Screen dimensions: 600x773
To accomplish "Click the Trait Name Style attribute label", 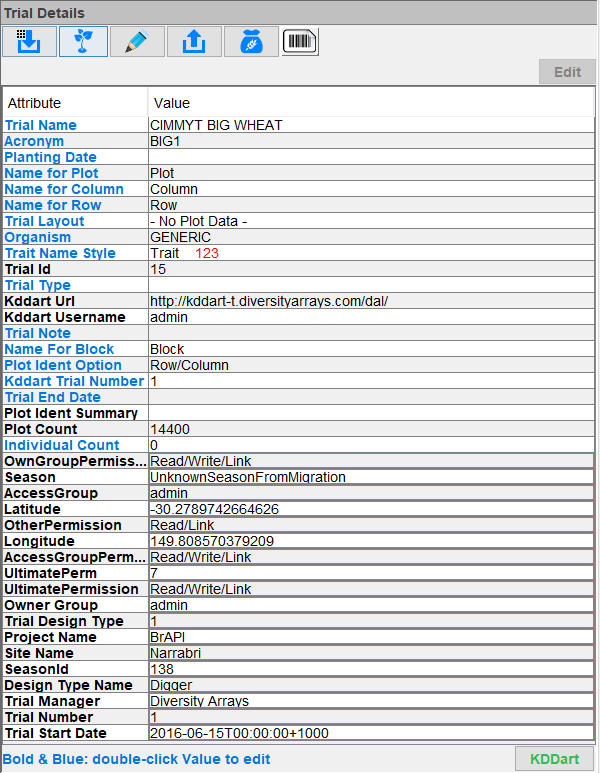I will coord(60,253).
